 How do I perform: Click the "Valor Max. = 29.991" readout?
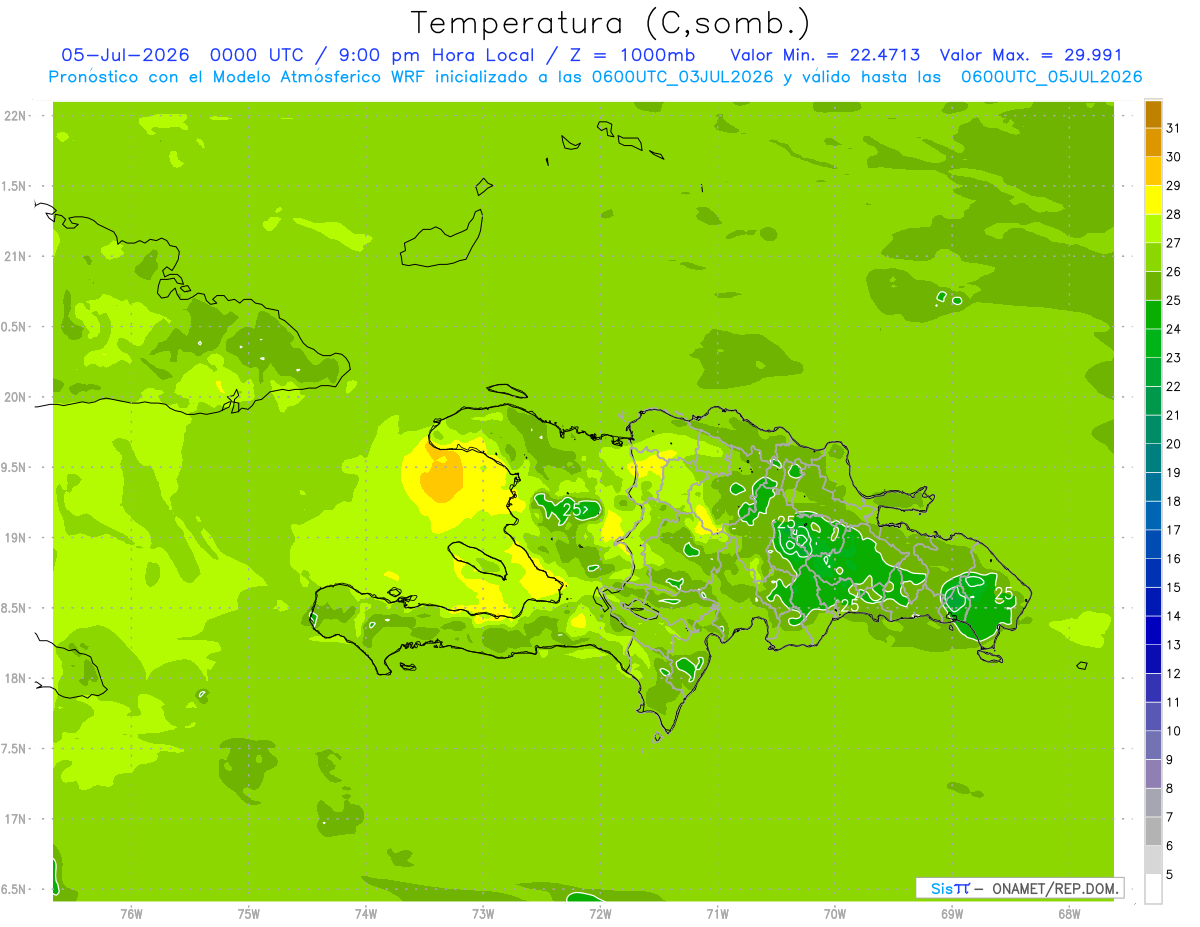(x=1030, y=55)
